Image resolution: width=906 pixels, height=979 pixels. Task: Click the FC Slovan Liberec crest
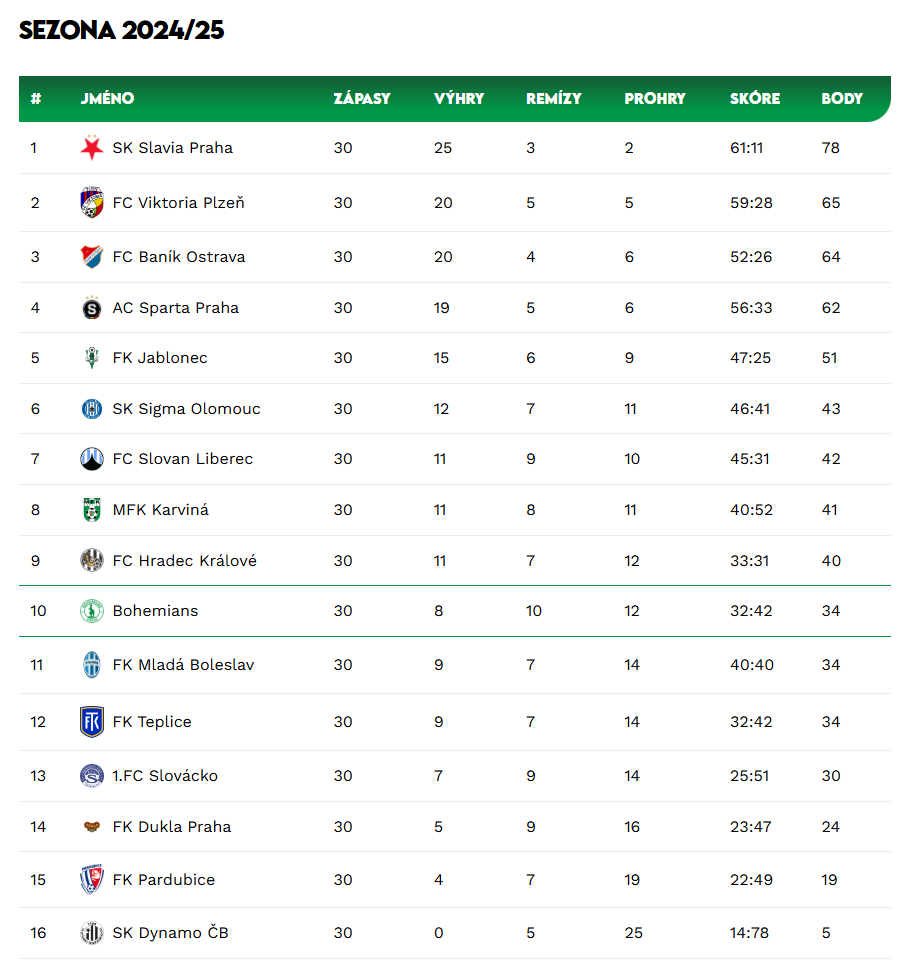tap(92, 459)
